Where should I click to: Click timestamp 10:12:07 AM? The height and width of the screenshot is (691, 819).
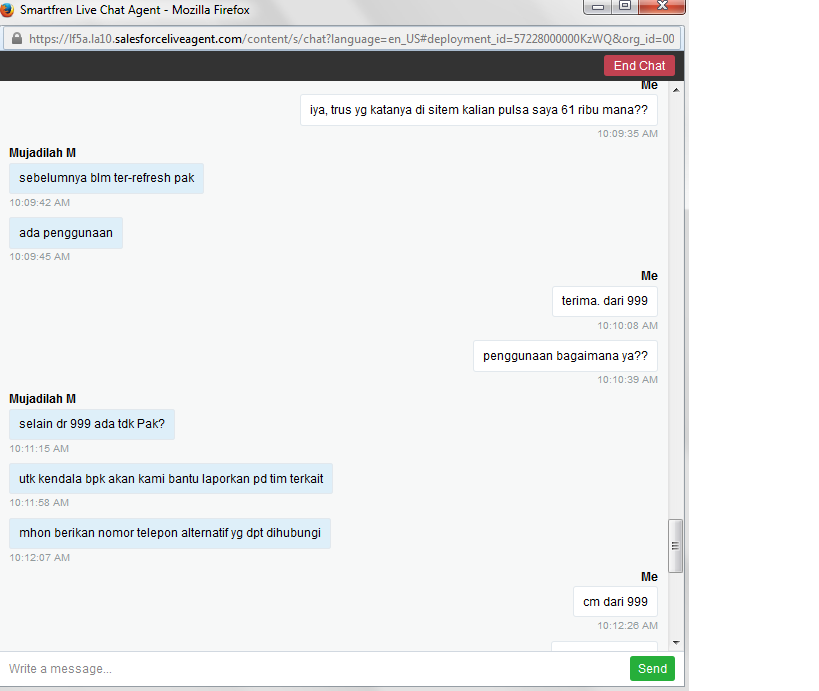40,558
